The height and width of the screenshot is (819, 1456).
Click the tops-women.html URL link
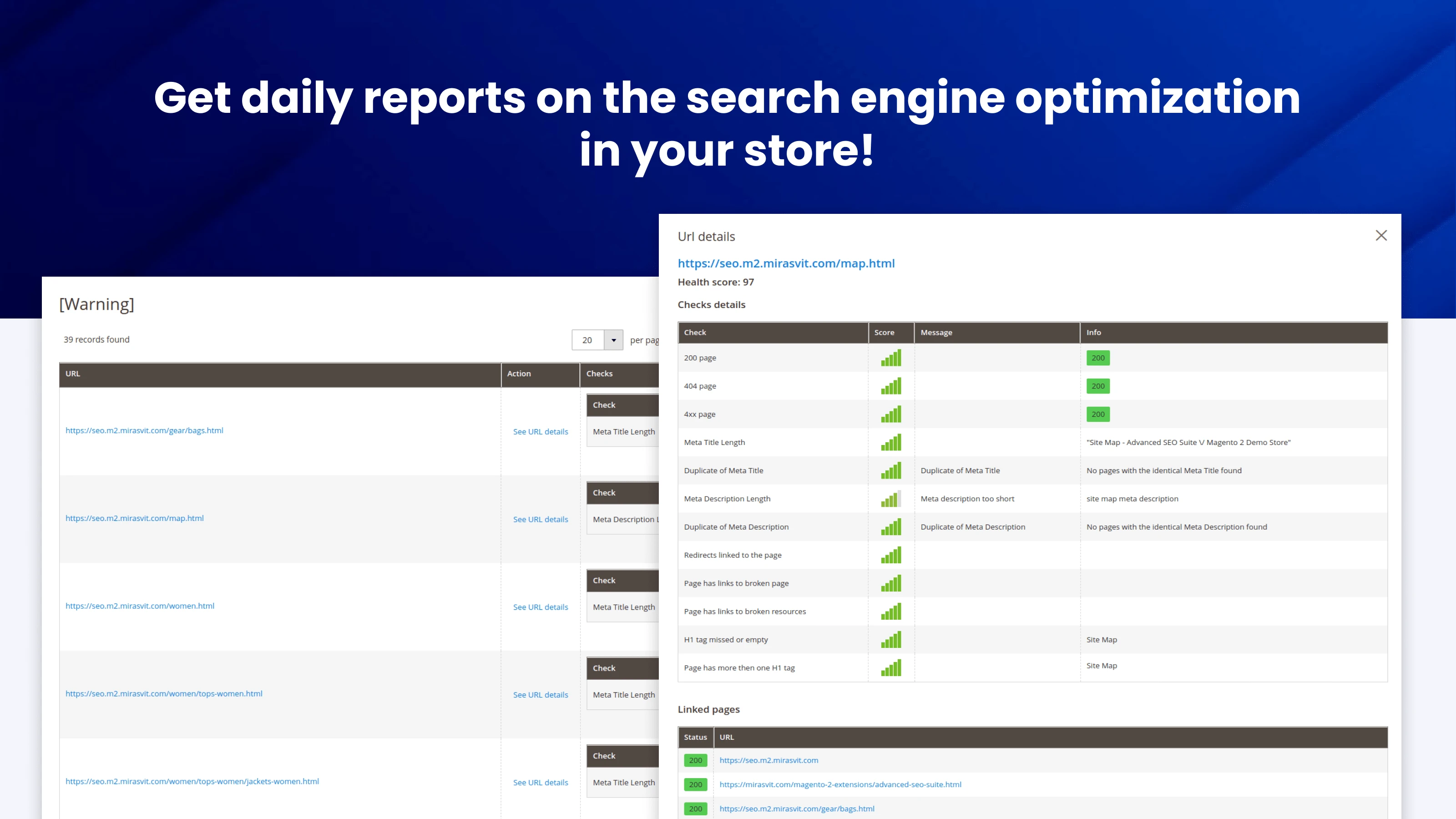(164, 693)
